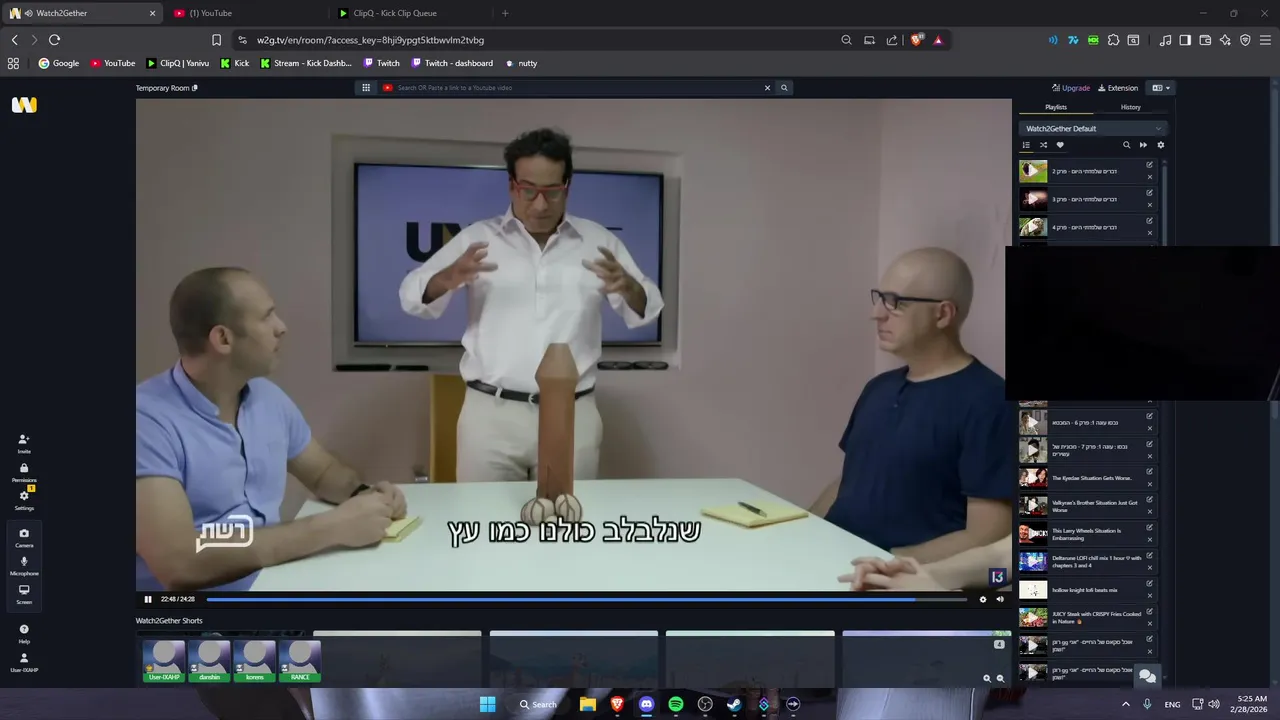Pause the video with the player button

tap(148, 599)
